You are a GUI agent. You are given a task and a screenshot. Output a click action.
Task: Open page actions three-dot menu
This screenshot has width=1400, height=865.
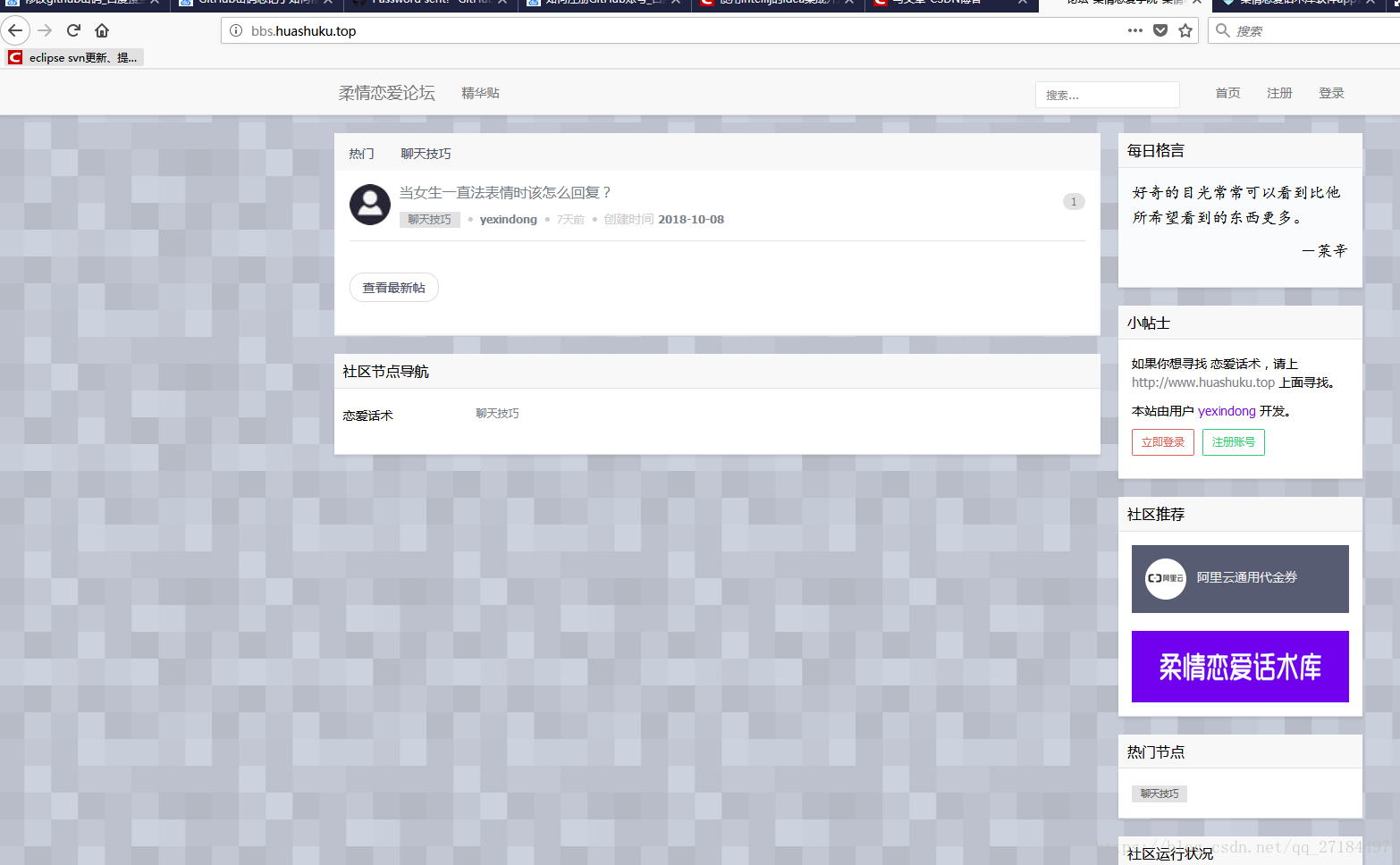pyautogui.click(x=1135, y=30)
